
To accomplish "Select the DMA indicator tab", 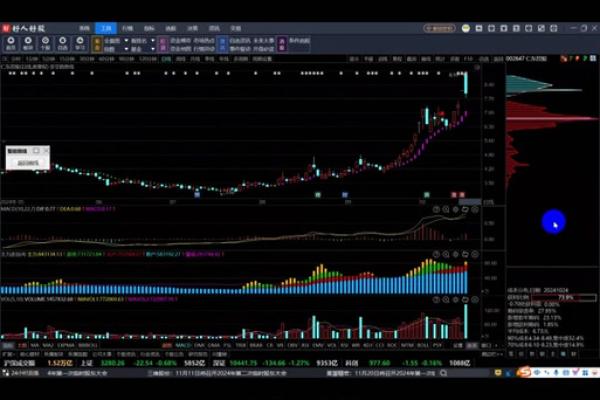I will click(x=214, y=345).
